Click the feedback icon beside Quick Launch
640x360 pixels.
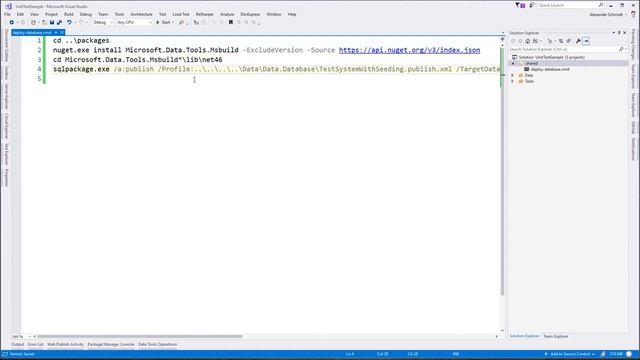tap(531, 5)
